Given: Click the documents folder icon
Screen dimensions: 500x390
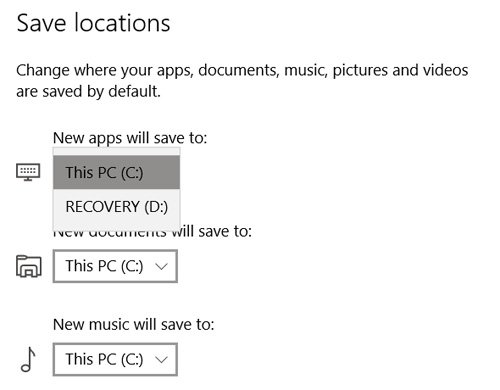Looking at the screenshot, I should 29,266.
